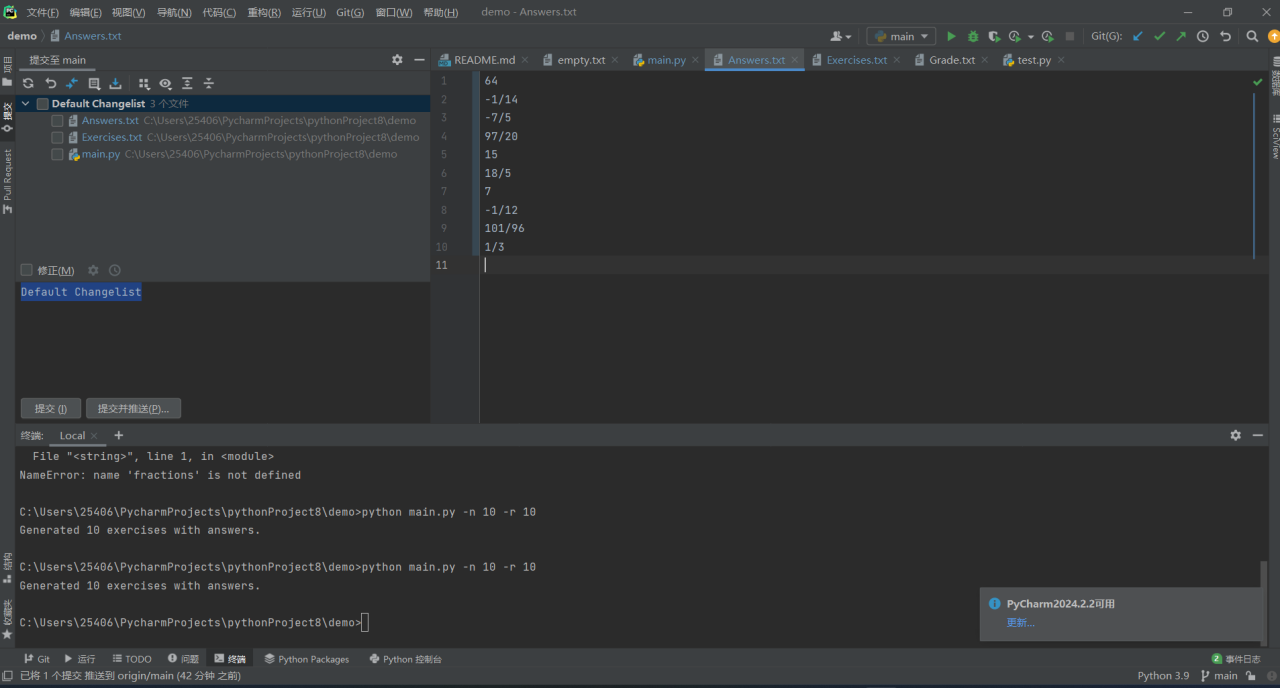Open the Python 控制台 tool window
Viewport: 1280px width, 688px height.
pos(405,659)
